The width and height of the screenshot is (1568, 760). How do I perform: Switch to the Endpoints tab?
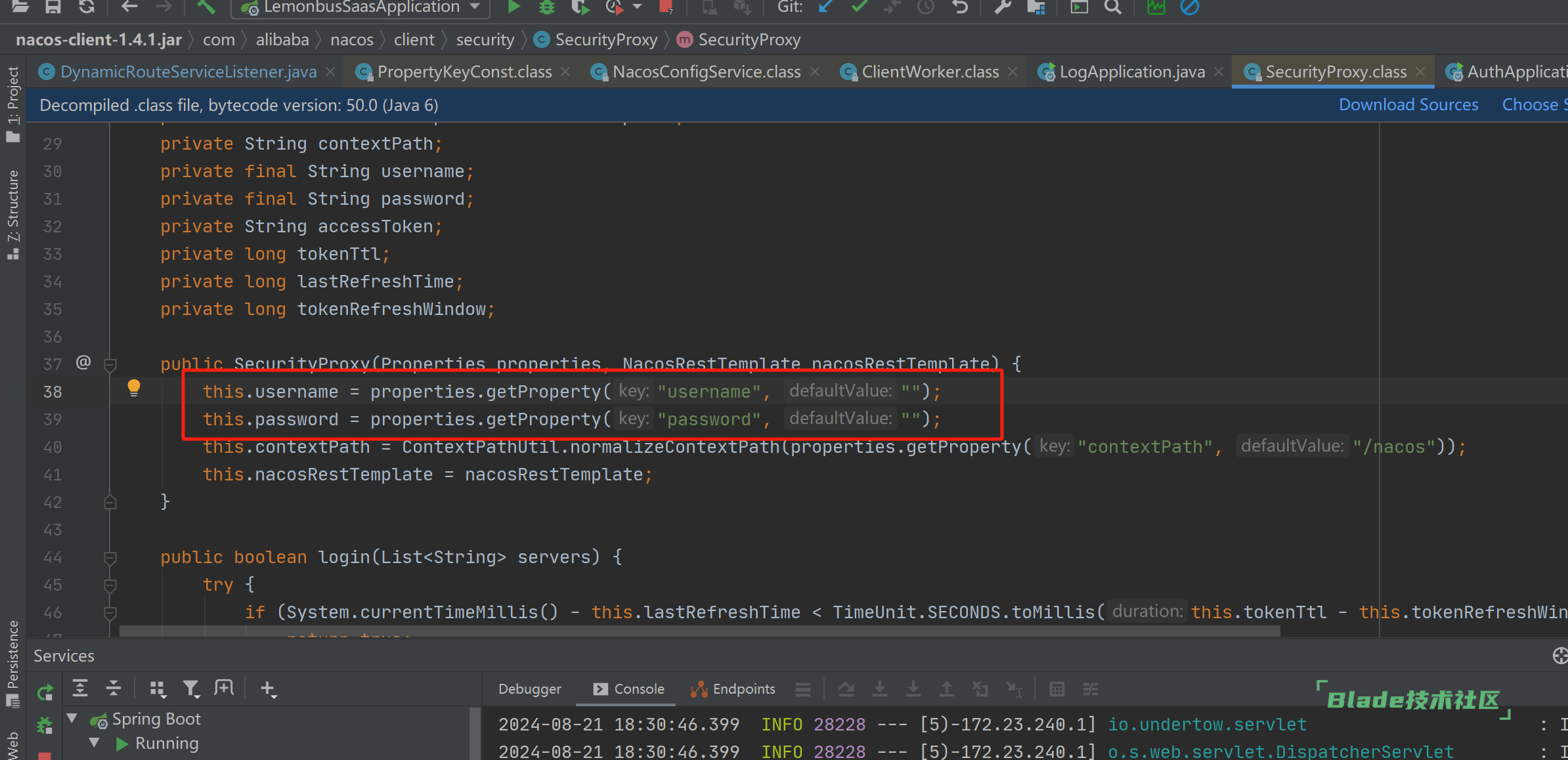(x=732, y=689)
